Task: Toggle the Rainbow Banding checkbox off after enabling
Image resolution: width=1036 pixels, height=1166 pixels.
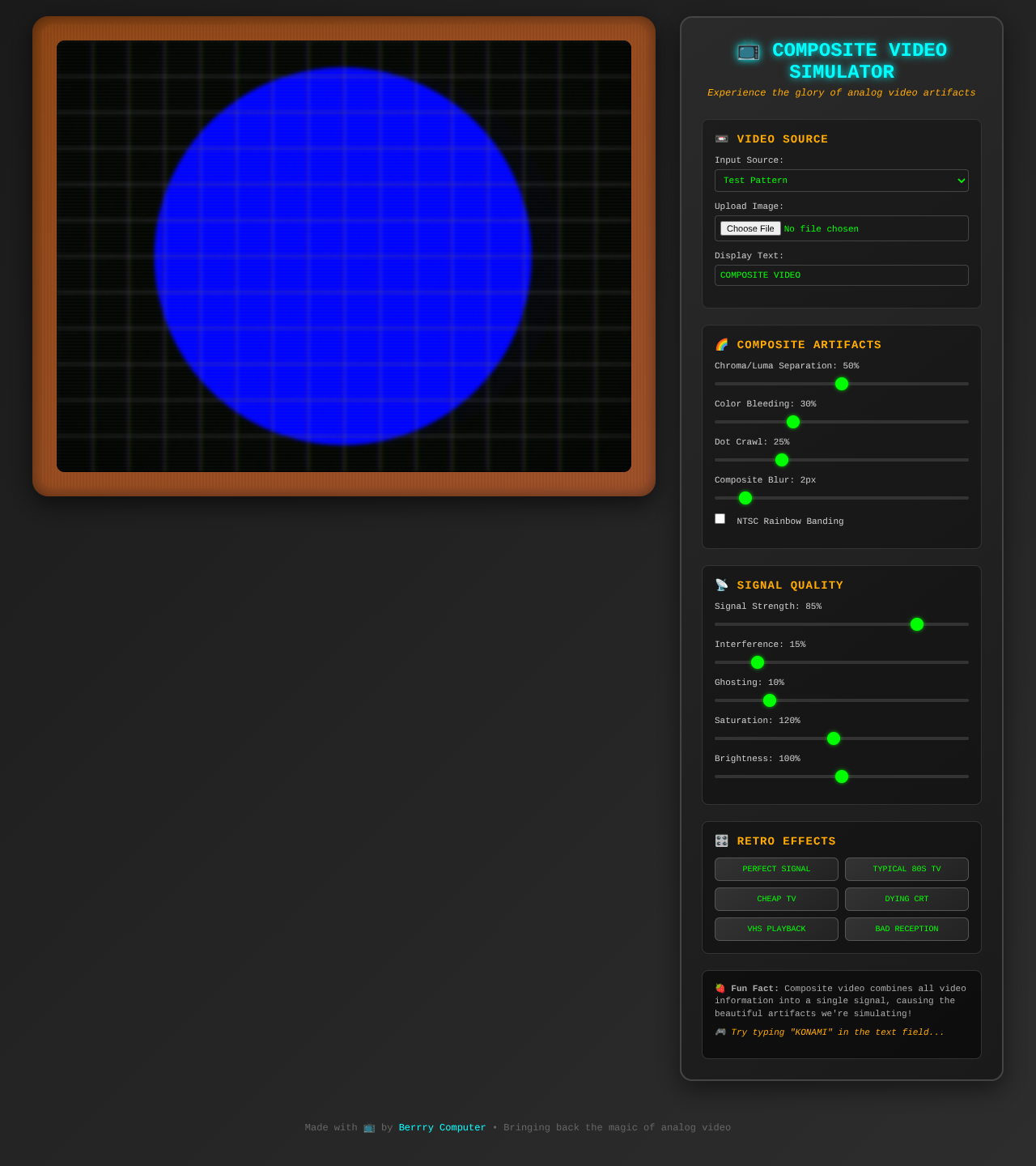Action: pos(720,518)
